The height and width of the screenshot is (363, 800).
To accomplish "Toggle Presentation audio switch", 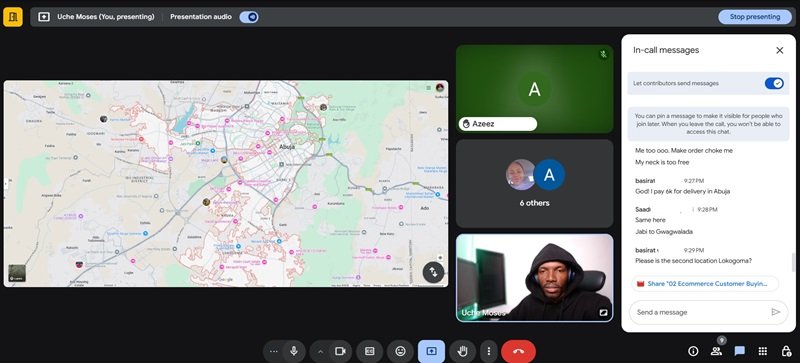I will click(249, 17).
